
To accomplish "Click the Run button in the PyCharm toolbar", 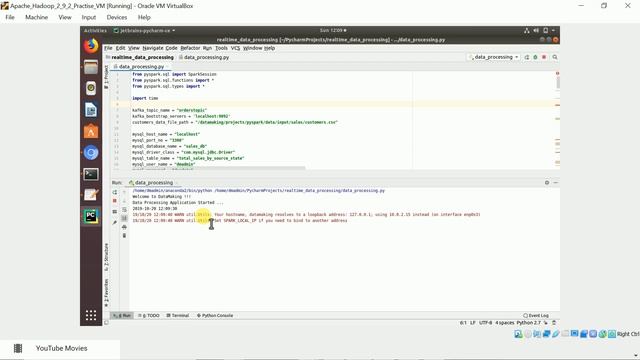I will [527, 57].
